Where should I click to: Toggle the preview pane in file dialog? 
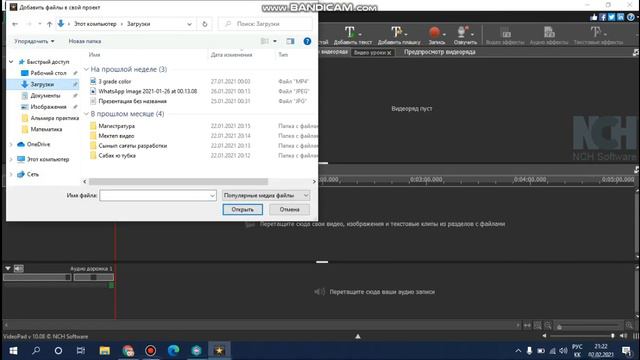290,41
